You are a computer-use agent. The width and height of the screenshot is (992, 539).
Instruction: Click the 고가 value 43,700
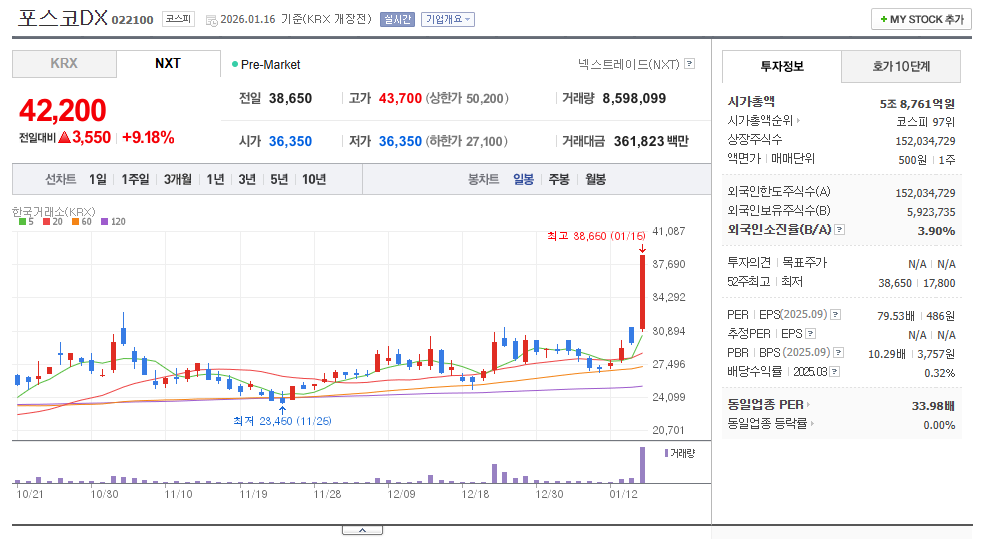pyautogui.click(x=400, y=99)
